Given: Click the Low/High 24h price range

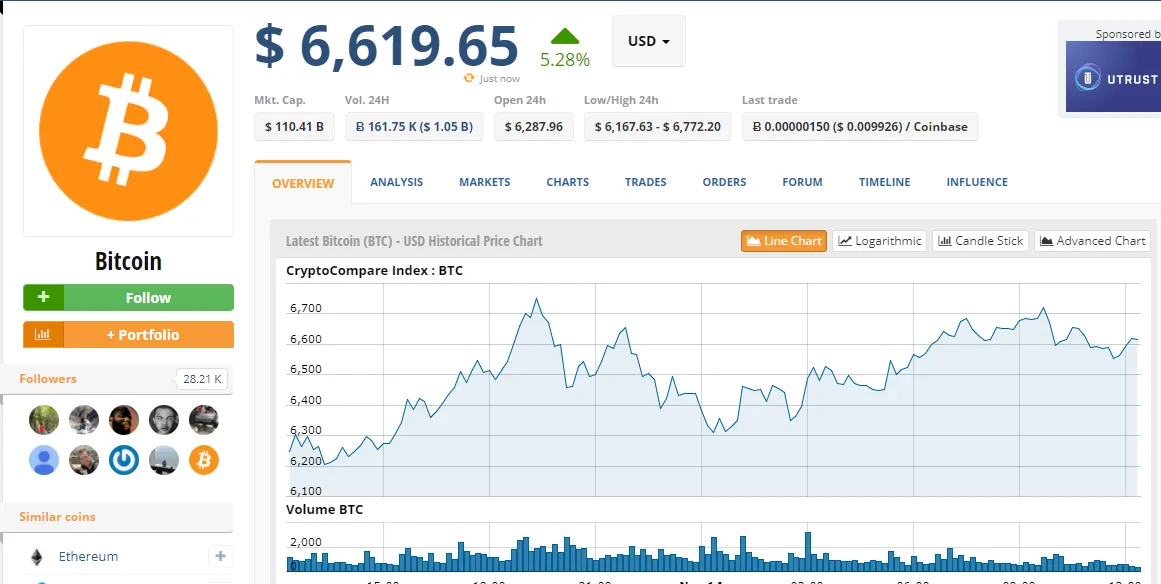Looking at the screenshot, I should pyautogui.click(x=658, y=127).
